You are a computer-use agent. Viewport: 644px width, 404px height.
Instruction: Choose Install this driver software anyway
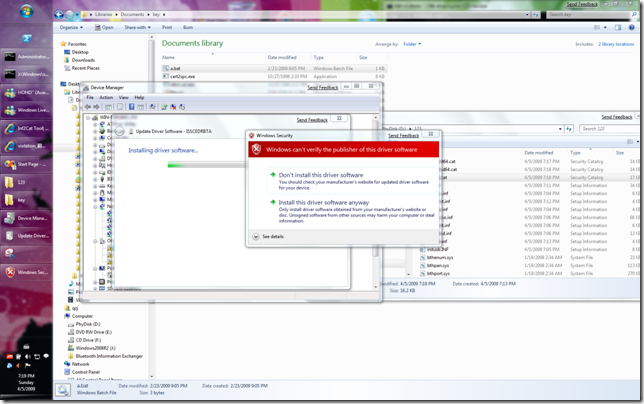352,211
